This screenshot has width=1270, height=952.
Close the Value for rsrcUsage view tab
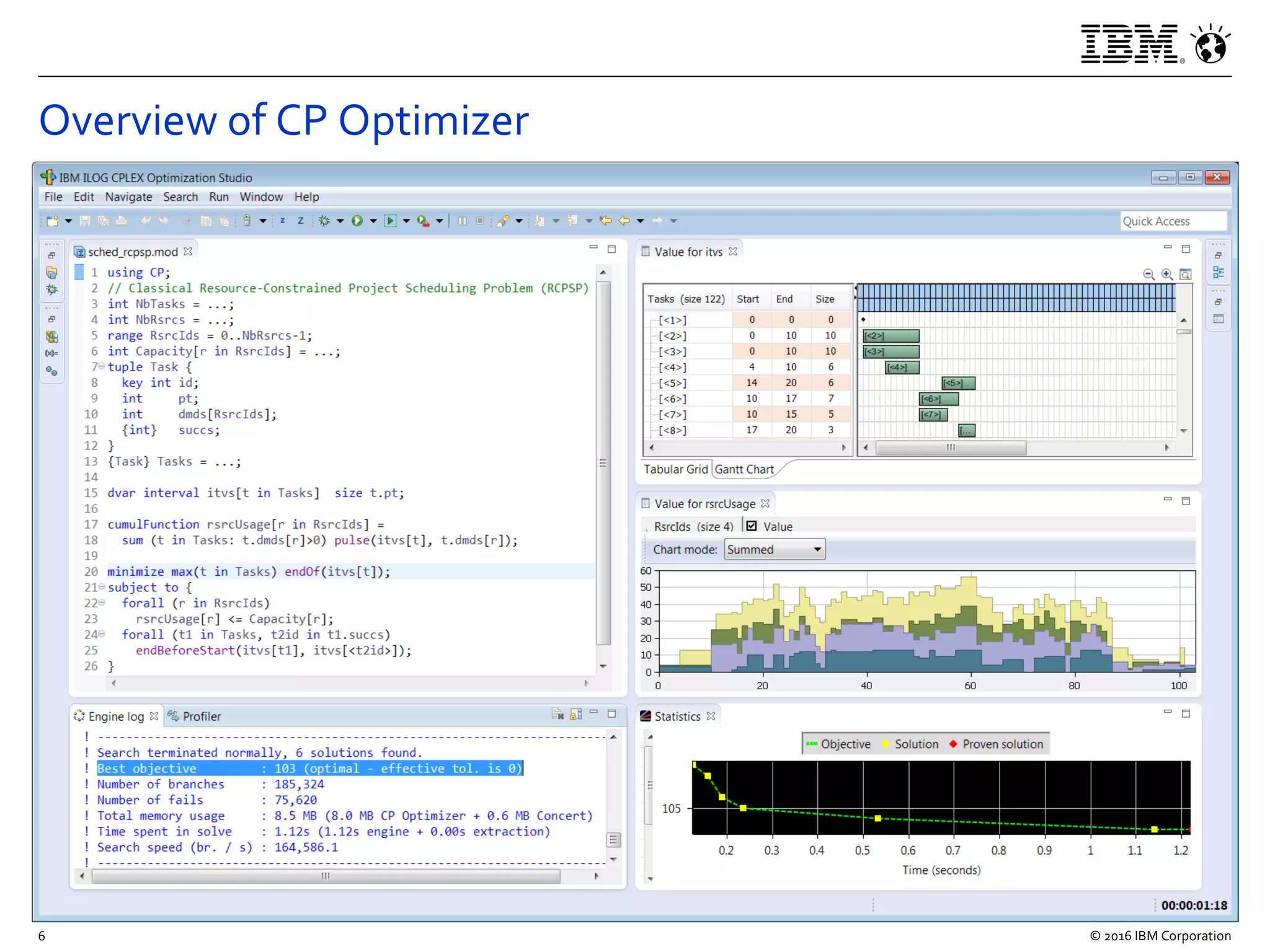click(765, 503)
